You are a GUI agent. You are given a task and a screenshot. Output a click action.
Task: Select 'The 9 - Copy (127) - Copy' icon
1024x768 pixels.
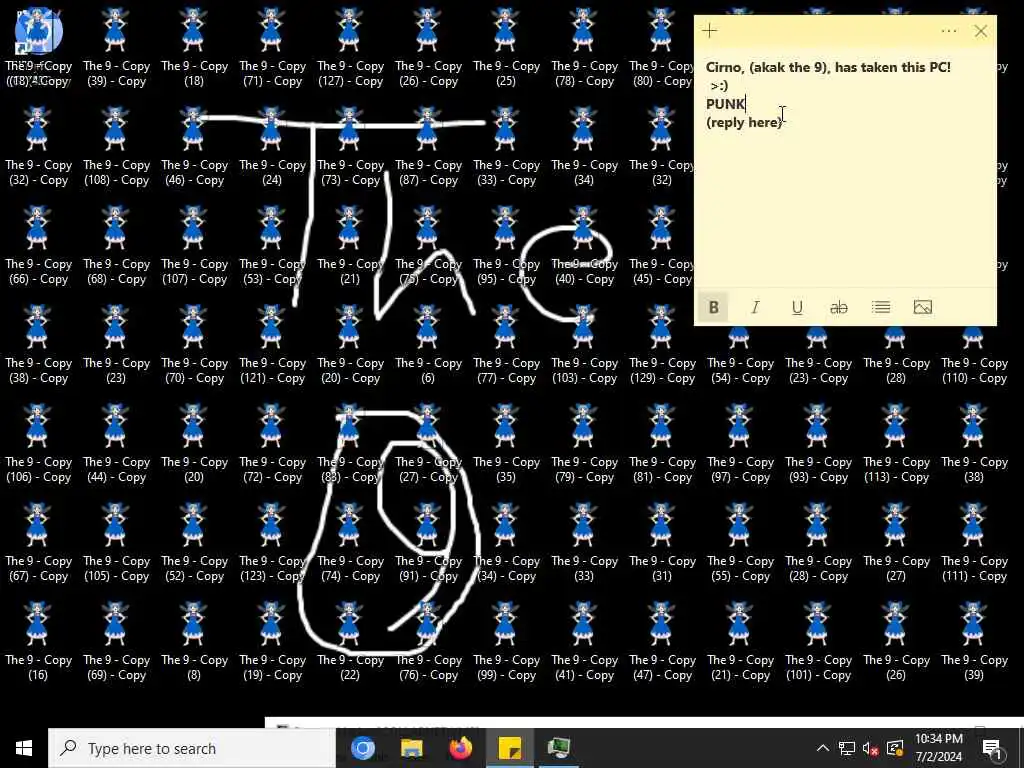[x=350, y=47]
